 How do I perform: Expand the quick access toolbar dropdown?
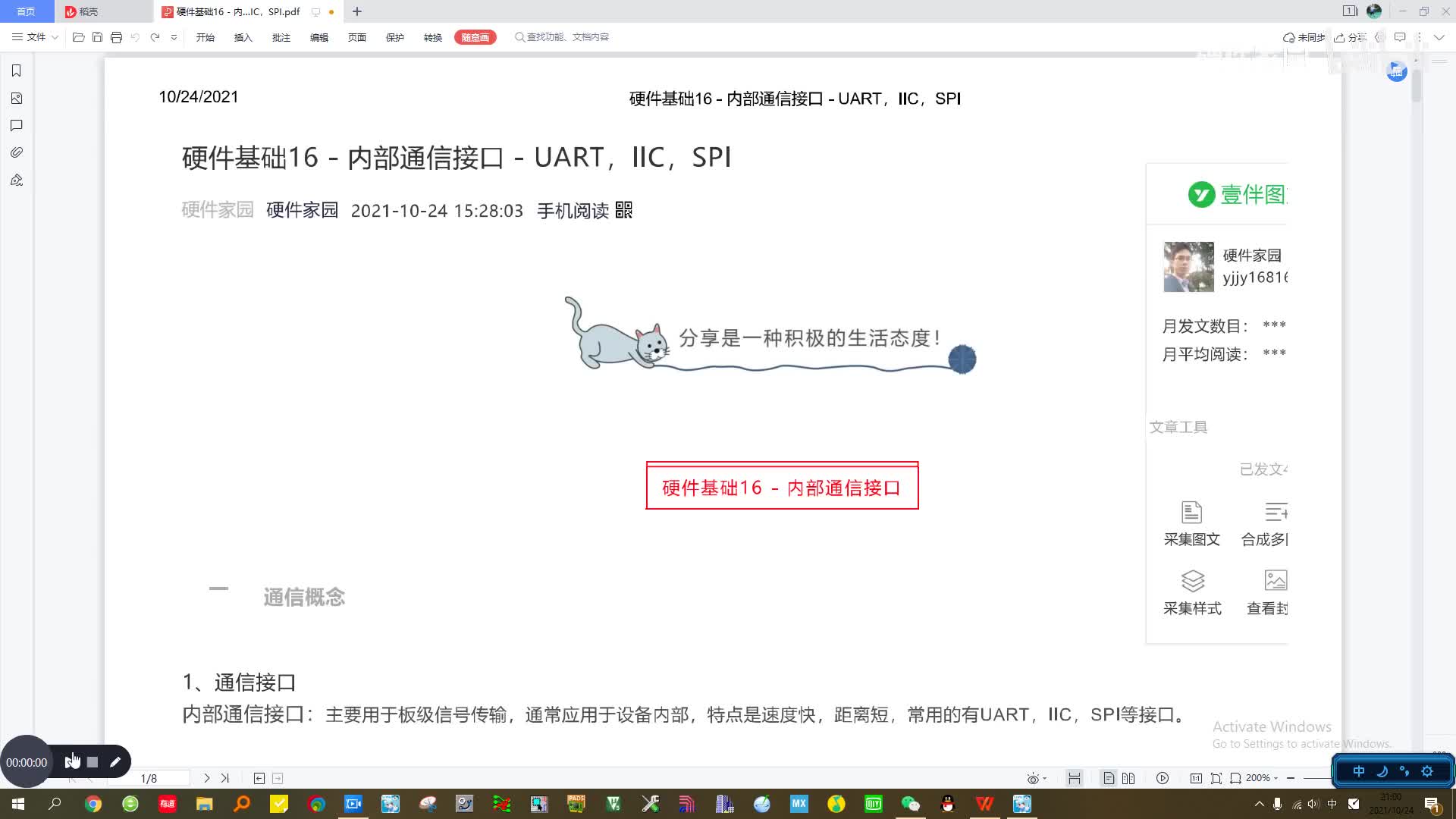pyautogui.click(x=174, y=37)
